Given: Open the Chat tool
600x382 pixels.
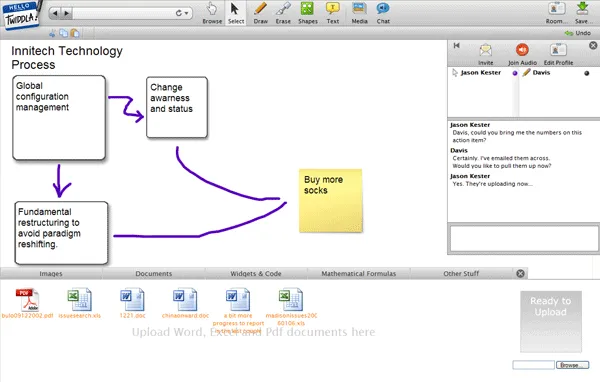Looking at the screenshot, I should tap(383, 13).
